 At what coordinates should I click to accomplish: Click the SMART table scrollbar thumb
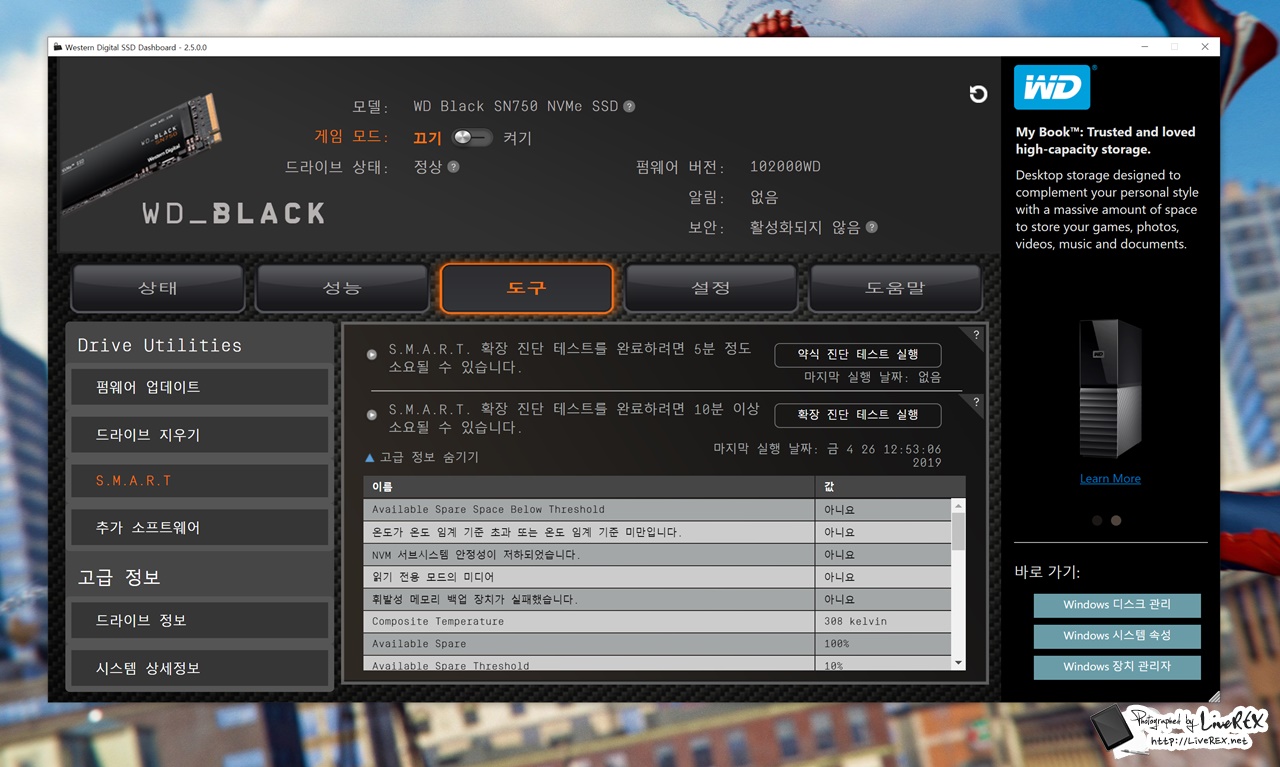(x=958, y=531)
